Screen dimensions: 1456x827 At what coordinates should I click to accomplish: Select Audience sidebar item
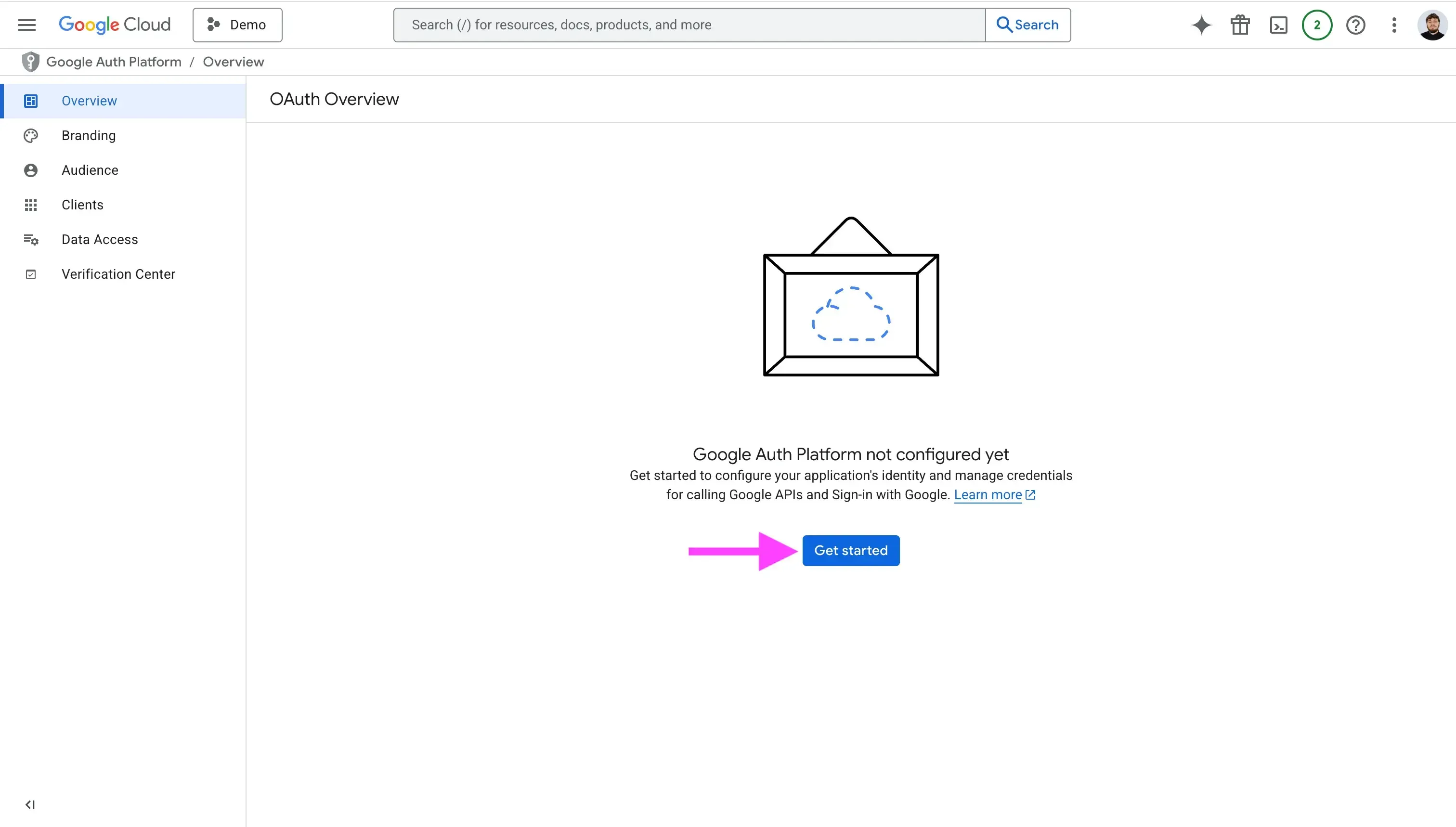click(90, 170)
